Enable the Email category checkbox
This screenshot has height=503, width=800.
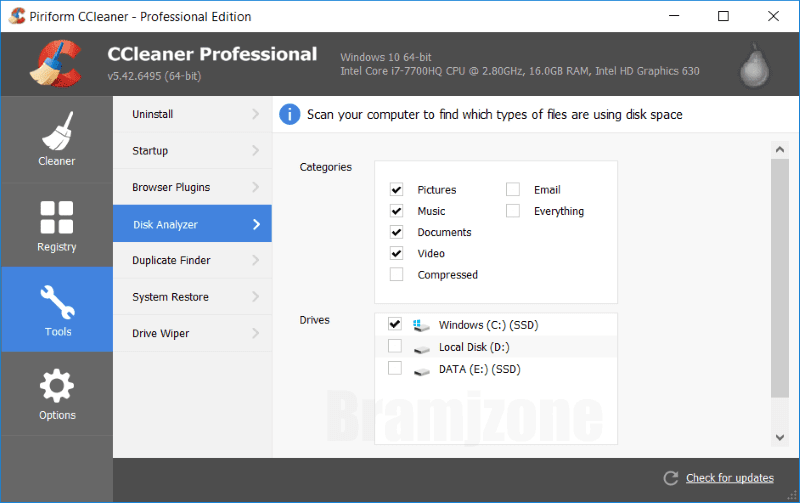pos(513,189)
